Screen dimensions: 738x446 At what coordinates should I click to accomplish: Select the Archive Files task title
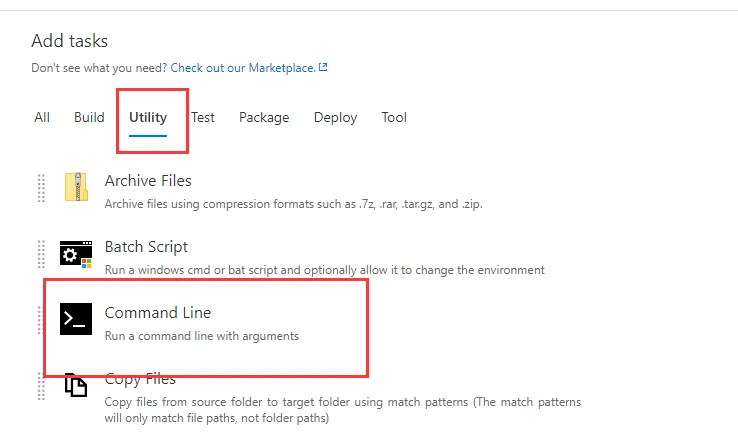(x=148, y=181)
